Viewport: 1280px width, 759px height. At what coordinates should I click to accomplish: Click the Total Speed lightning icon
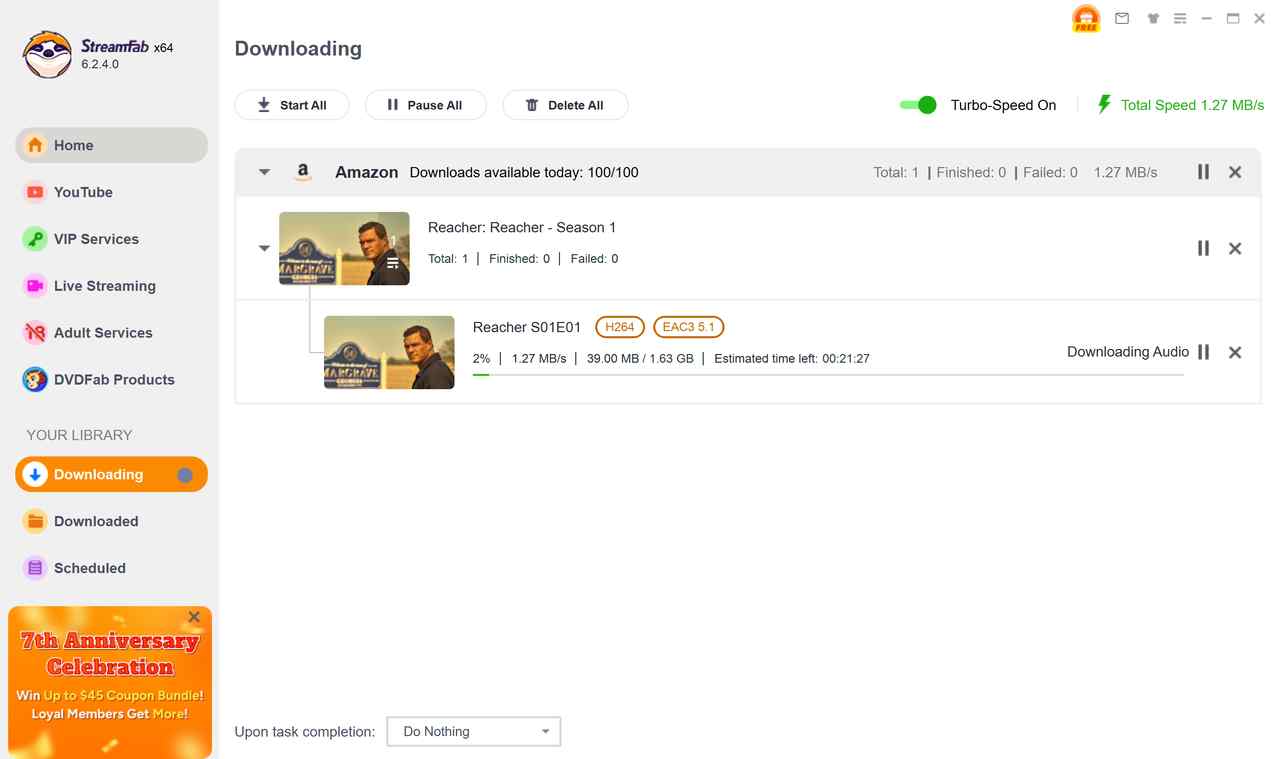(1104, 104)
